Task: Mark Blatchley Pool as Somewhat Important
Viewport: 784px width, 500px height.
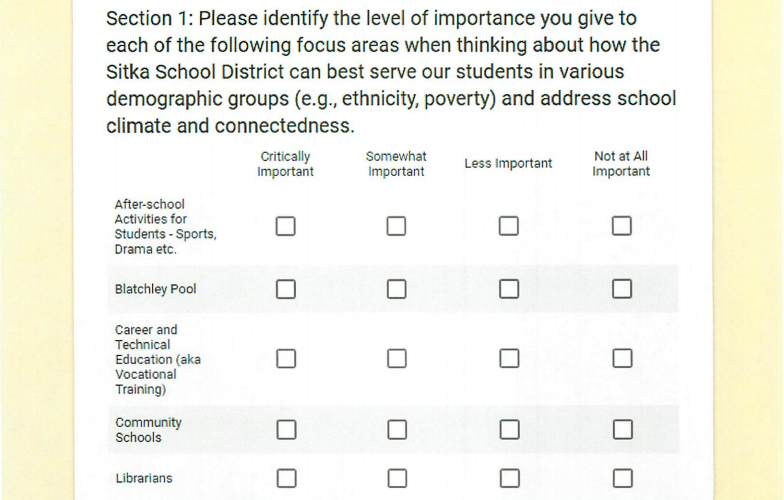Action: (397, 289)
